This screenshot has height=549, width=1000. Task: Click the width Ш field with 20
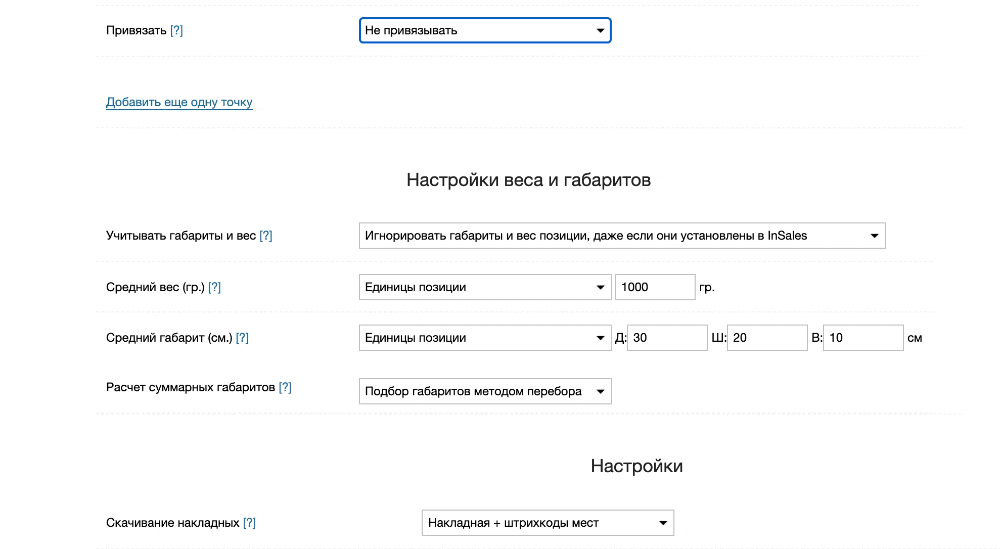tap(766, 338)
